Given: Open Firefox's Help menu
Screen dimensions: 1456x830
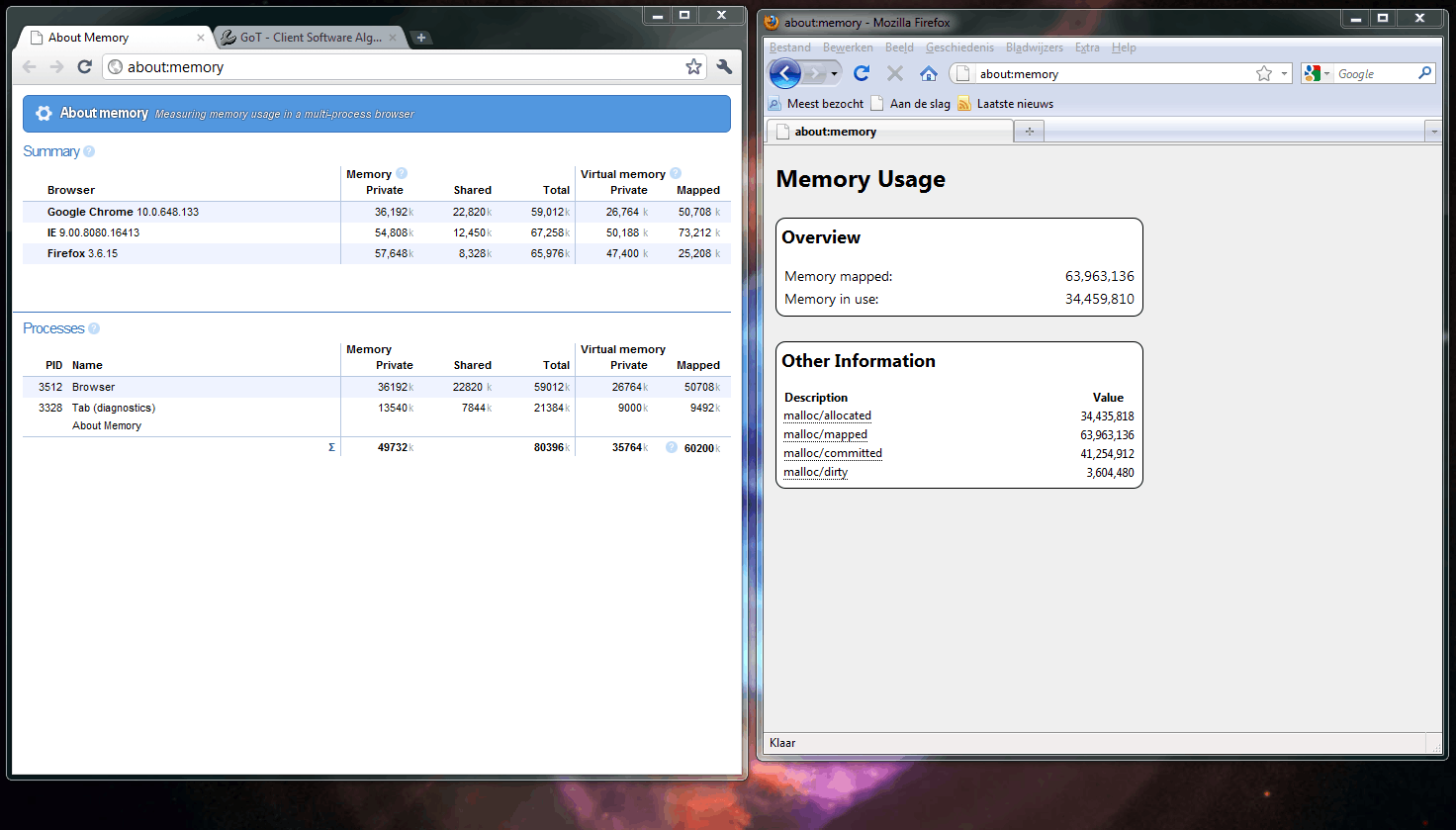Looking at the screenshot, I should 1124,47.
